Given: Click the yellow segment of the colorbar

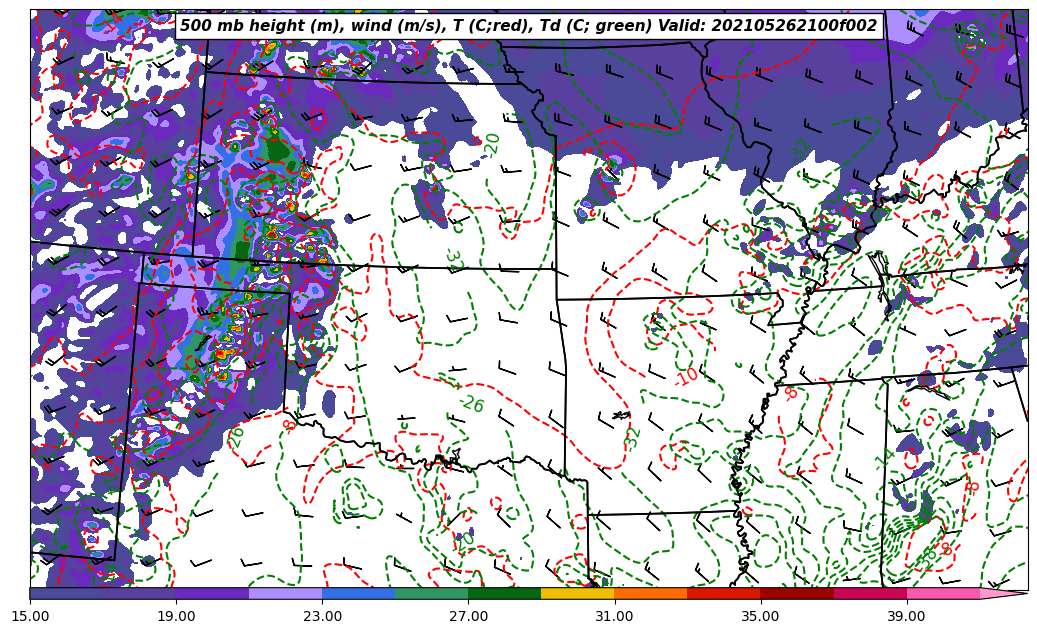Looking at the screenshot, I should tap(577, 593).
